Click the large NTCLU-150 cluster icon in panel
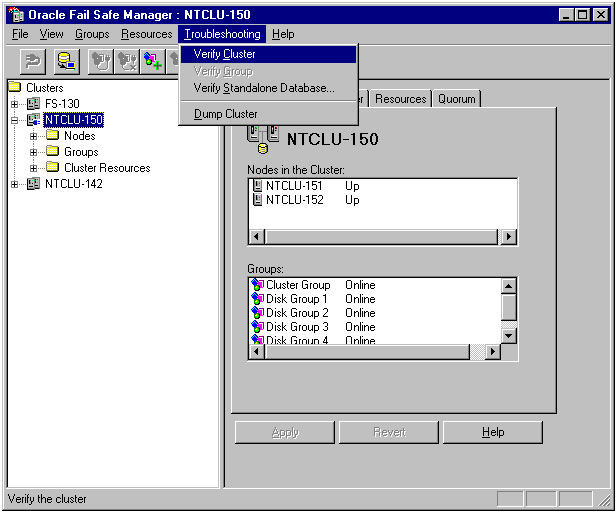The width and height of the screenshot is (616, 512). click(263, 139)
